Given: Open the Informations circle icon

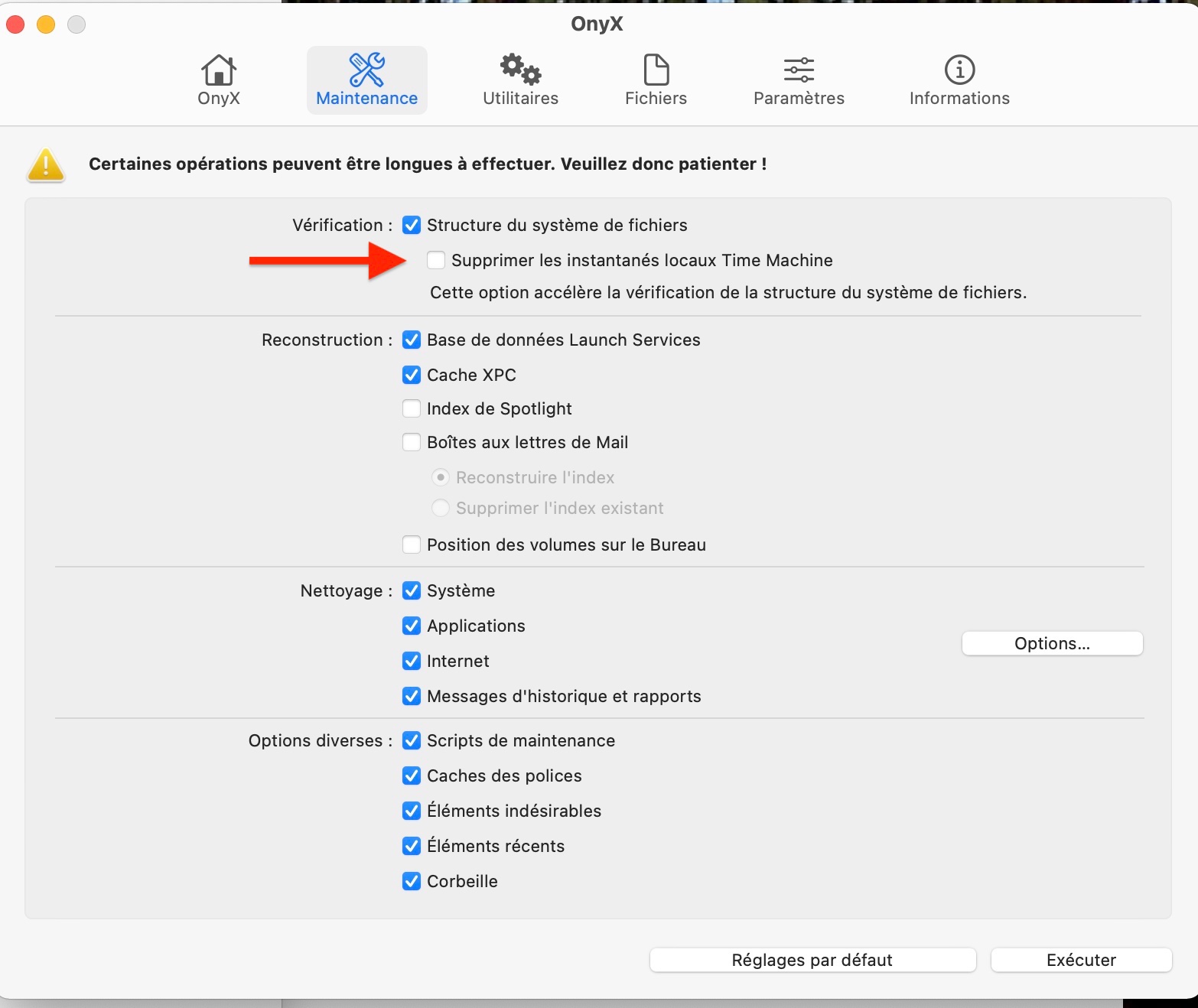Looking at the screenshot, I should pos(959,70).
